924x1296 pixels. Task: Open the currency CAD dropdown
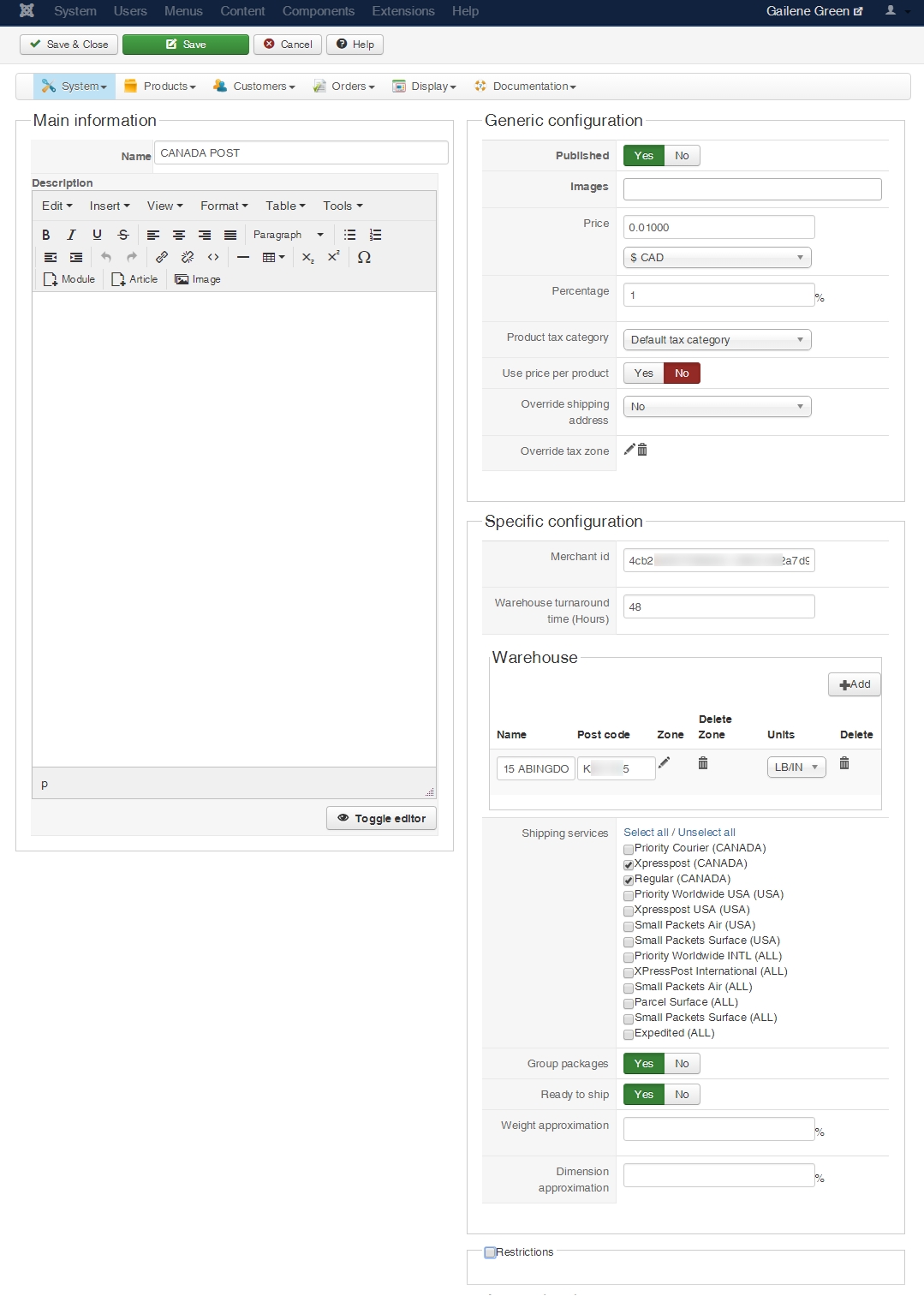717,258
